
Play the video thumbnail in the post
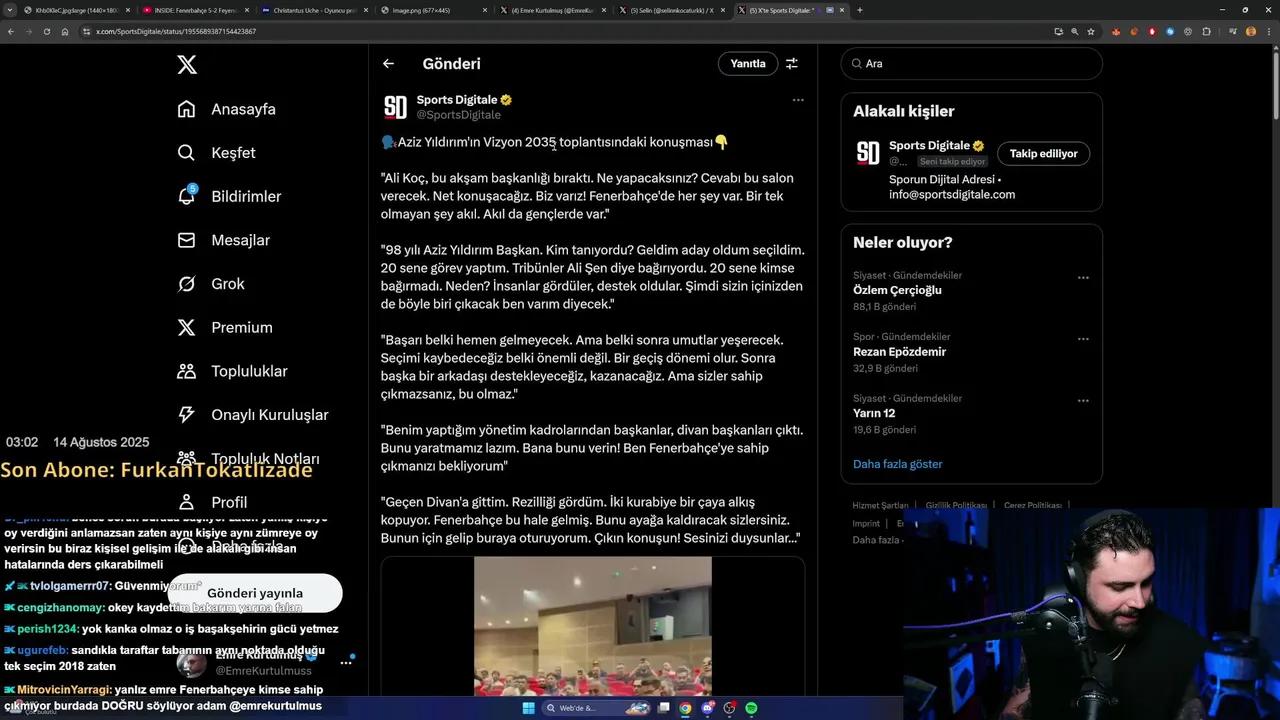tap(593, 626)
